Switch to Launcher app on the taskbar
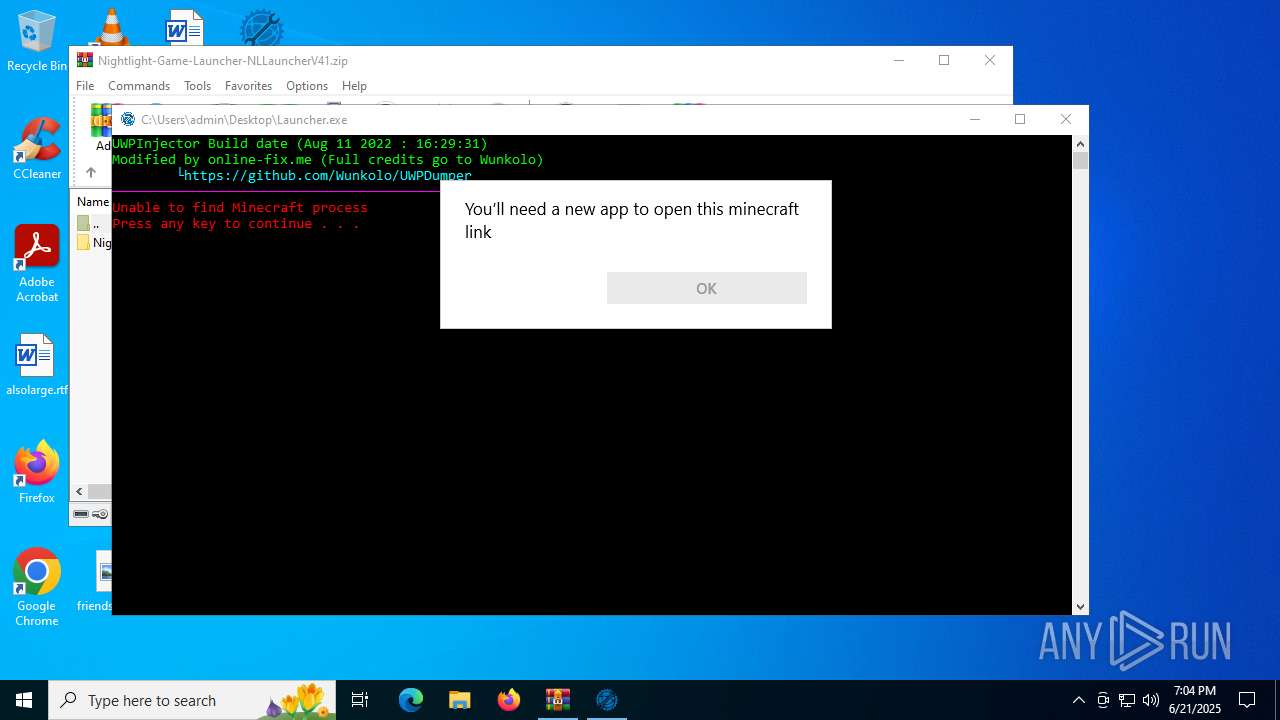Viewport: 1280px width, 720px height. coord(607,700)
